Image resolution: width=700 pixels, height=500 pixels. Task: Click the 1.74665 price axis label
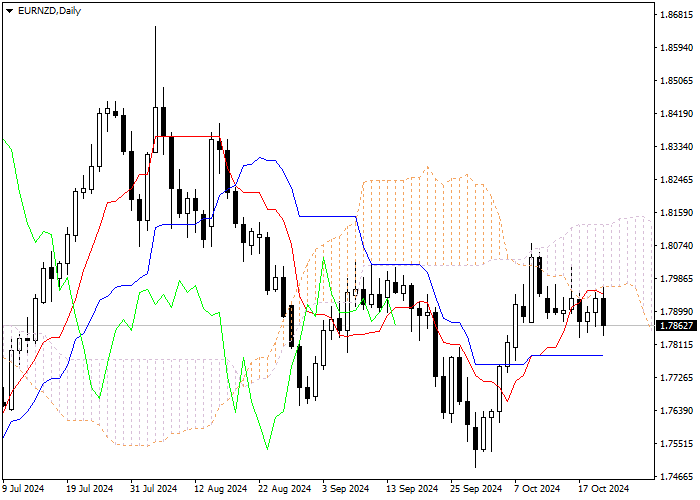(x=676, y=477)
